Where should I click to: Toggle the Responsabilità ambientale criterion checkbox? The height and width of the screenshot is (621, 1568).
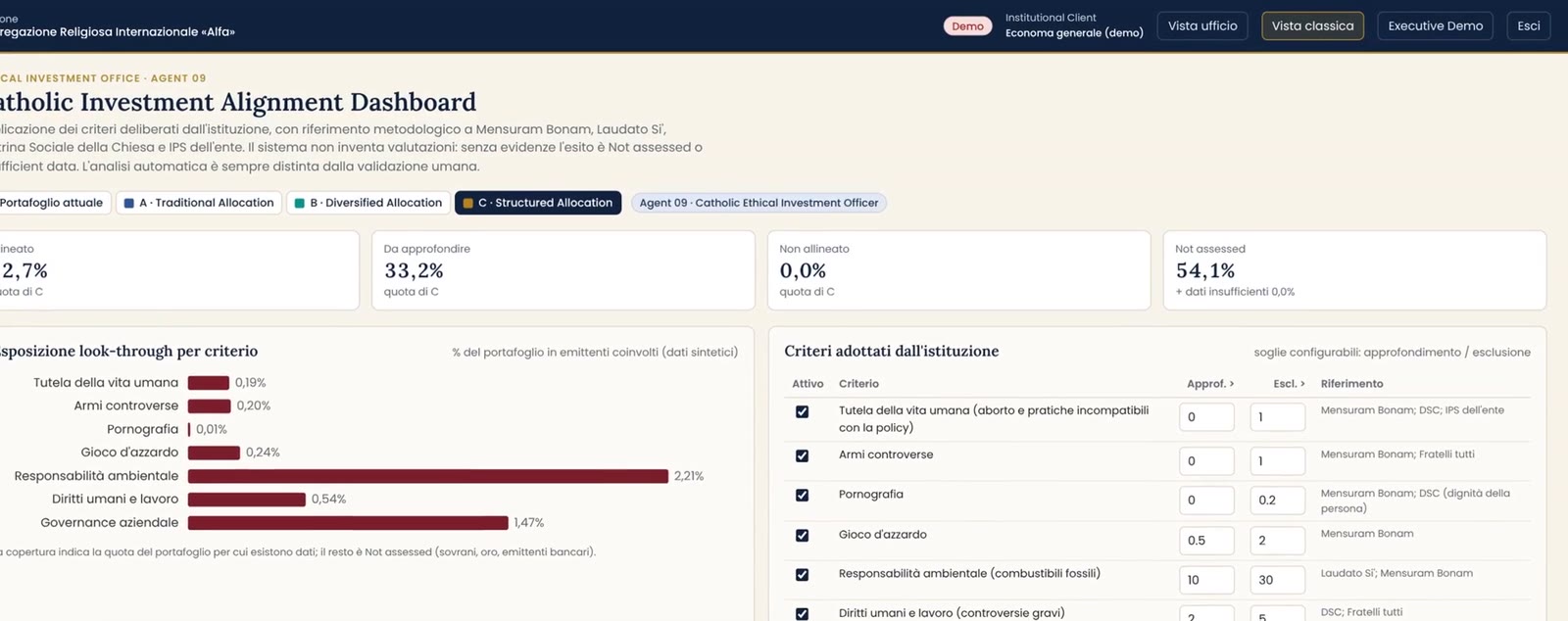pos(802,574)
